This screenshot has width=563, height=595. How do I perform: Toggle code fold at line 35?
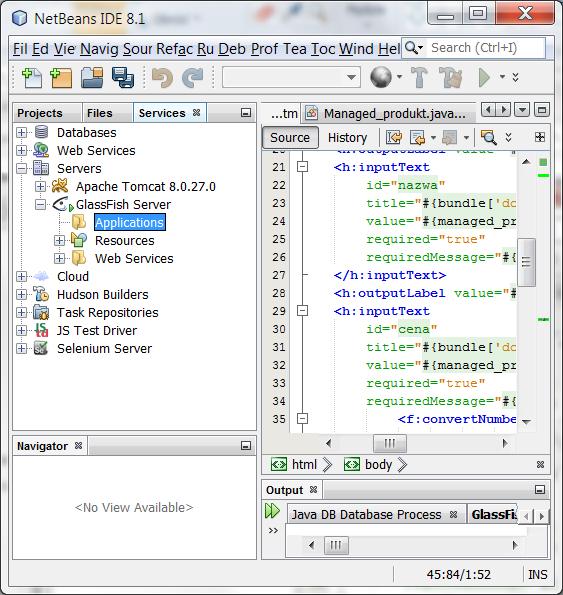(302, 419)
